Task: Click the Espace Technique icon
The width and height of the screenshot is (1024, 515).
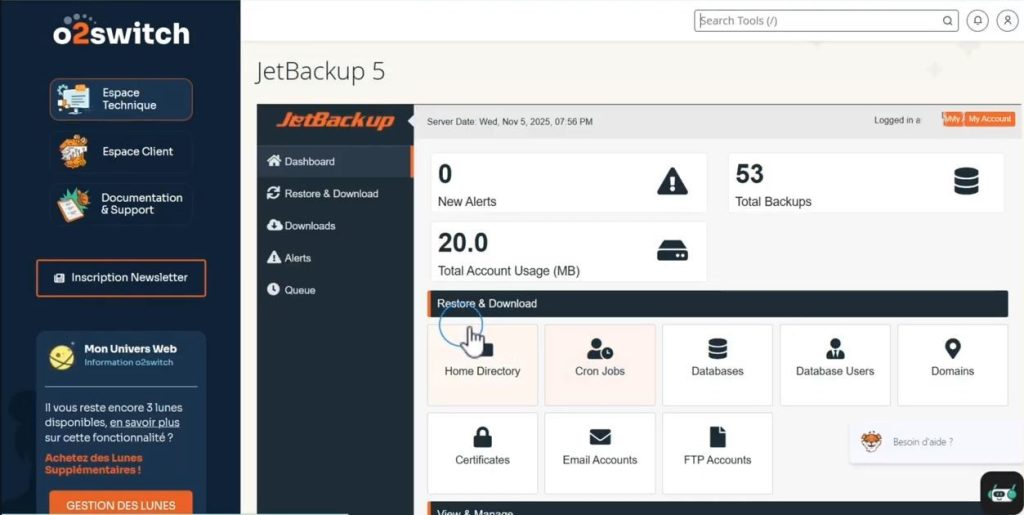Action: coord(74,99)
